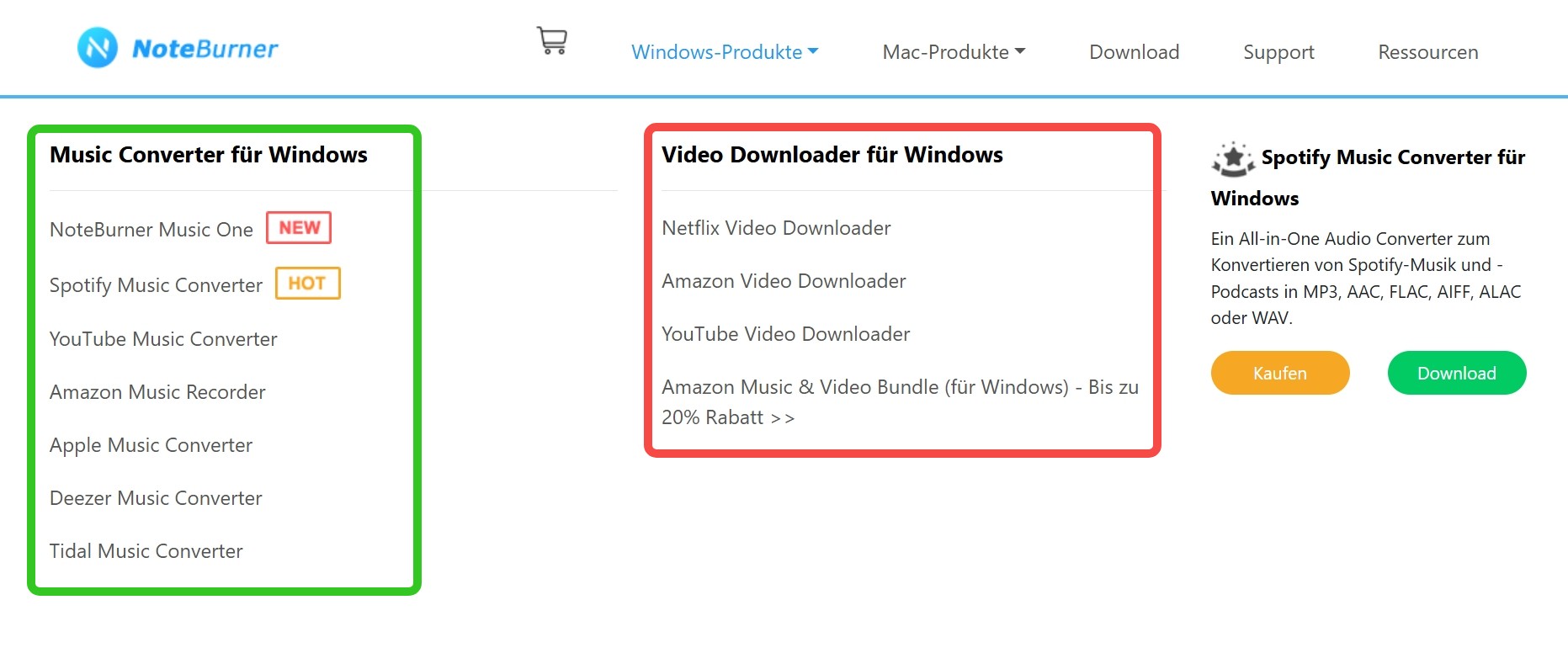The image size is (1568, 669).
Task: Open YouTube Video Downloader link
Action: (x=785, y=334)
